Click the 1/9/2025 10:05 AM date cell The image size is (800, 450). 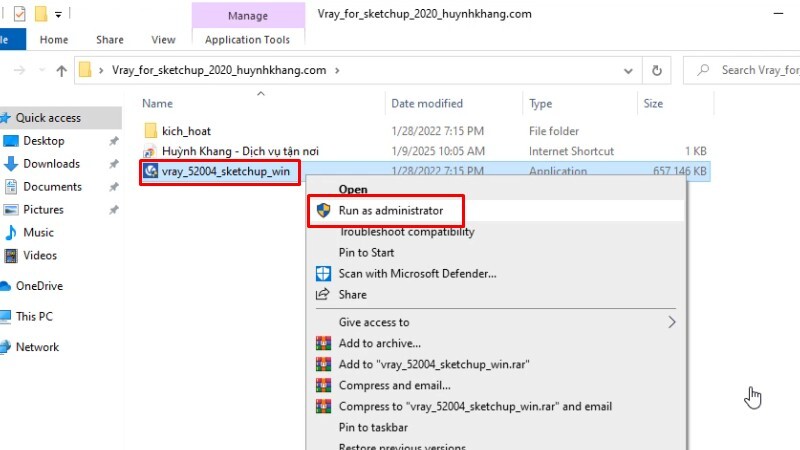[x=438, y=151]
